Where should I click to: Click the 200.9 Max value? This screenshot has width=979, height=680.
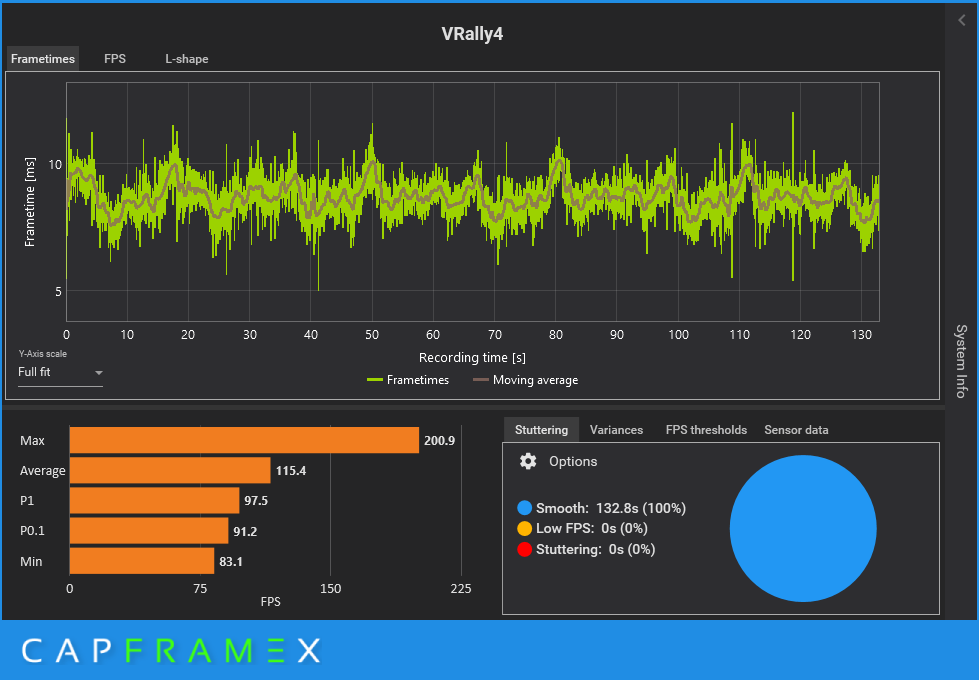[440, 441]
